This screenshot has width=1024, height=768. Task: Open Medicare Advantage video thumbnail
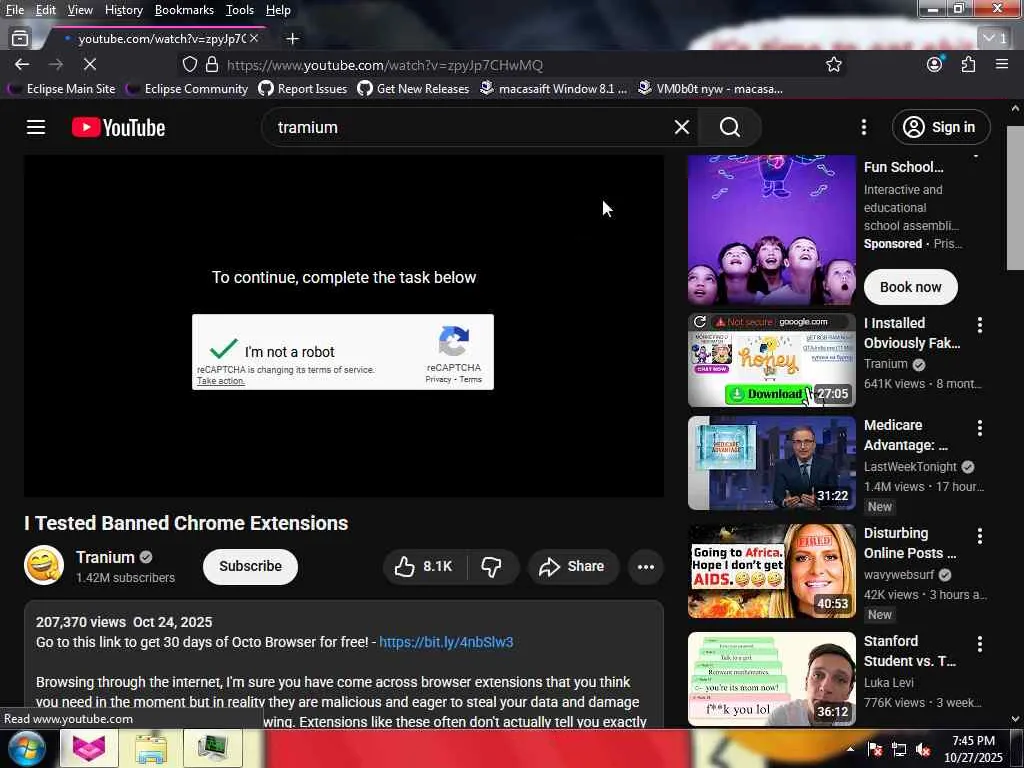[x=771, y=462]
